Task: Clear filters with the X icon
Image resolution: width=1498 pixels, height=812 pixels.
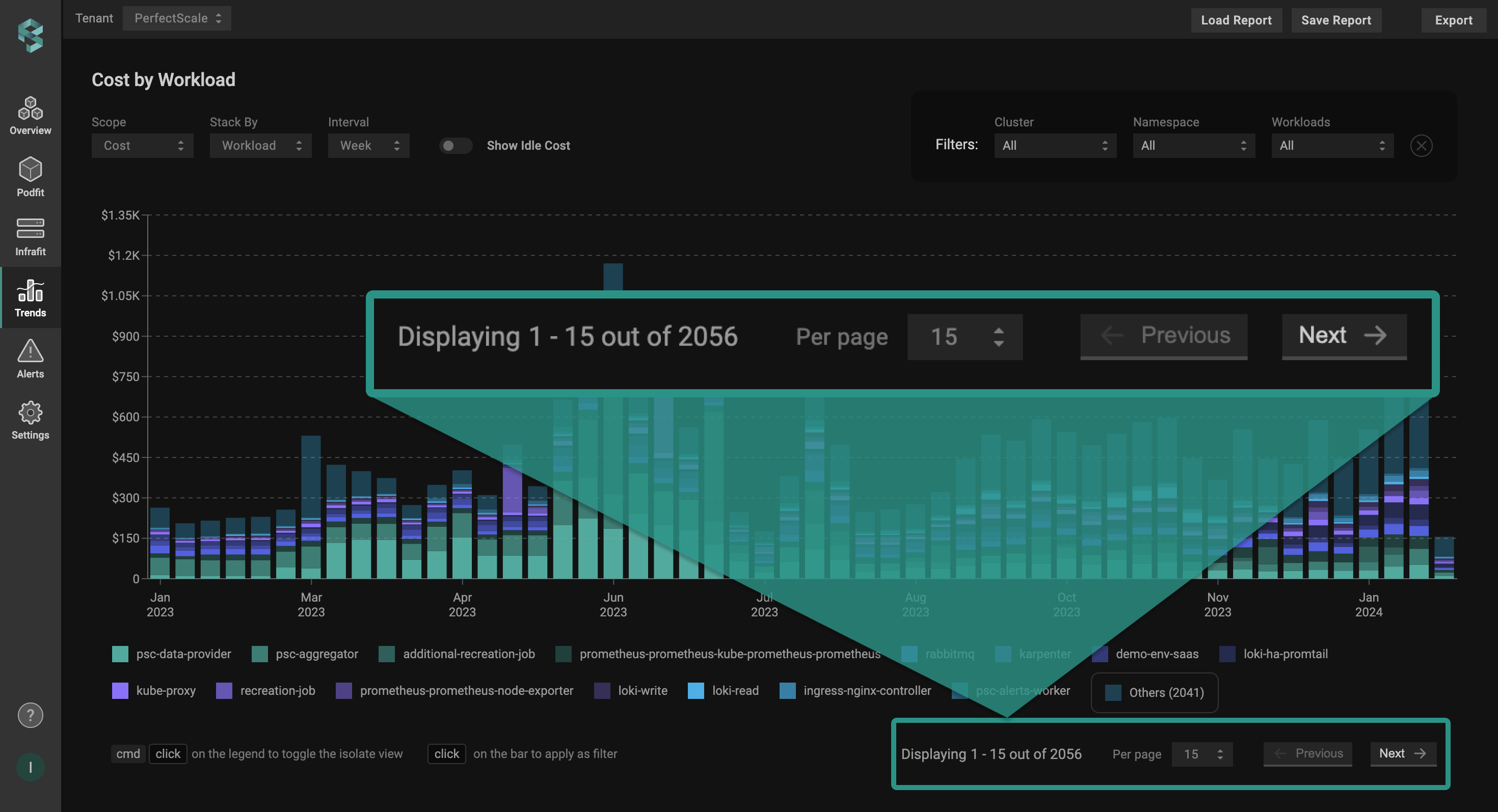Action: (1421, 146)
